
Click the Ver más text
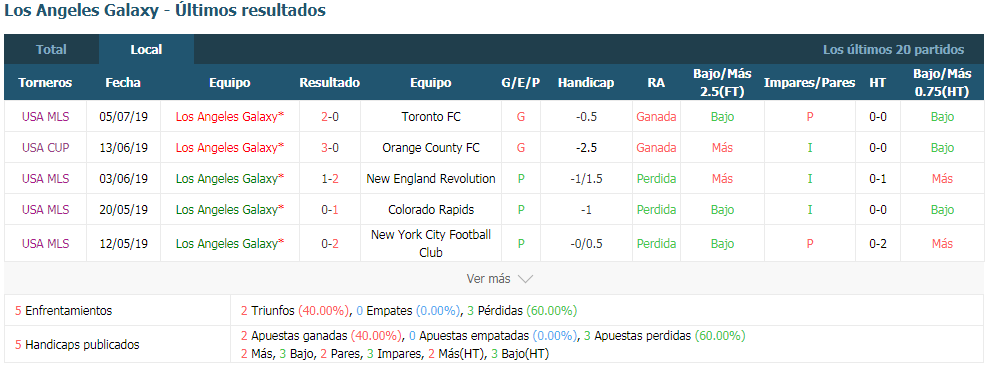[x=488, y=278]
